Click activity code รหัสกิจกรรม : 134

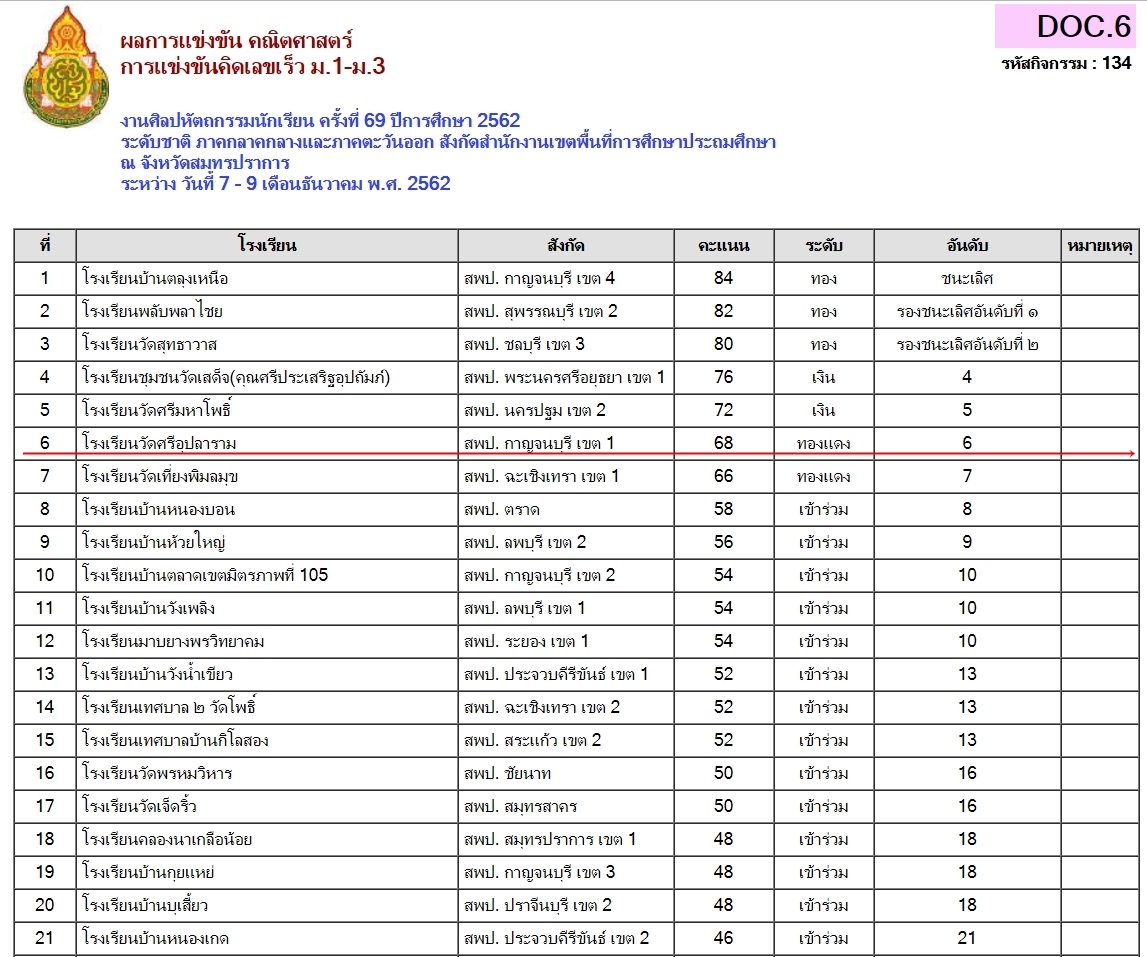click(1067, 64)
